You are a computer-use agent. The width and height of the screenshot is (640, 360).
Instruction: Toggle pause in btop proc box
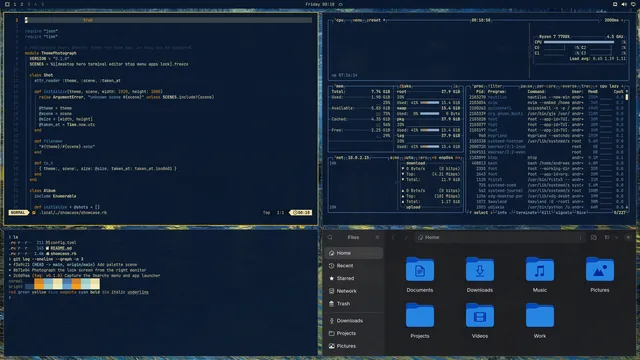(526, 86)
